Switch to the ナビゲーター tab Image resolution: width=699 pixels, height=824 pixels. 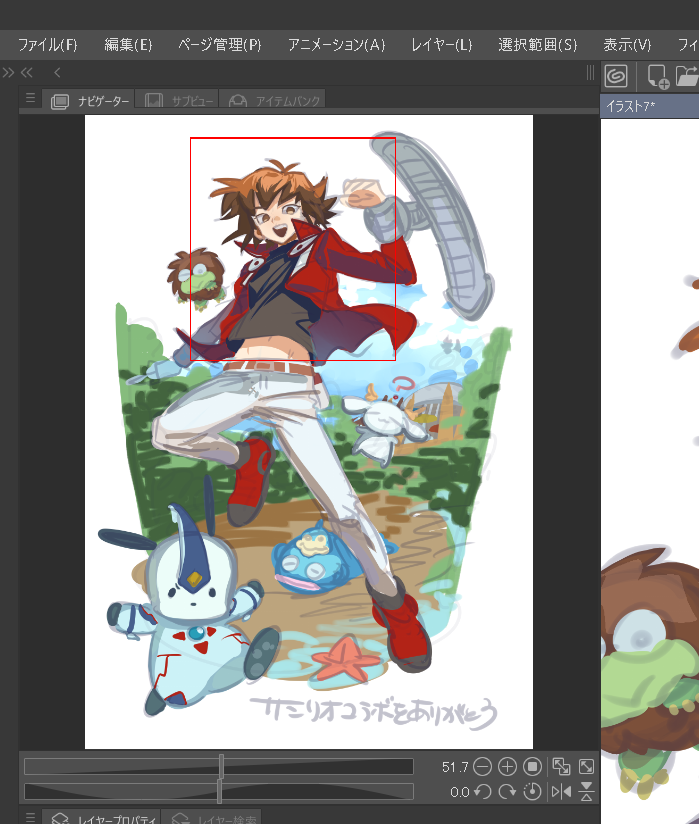(89, 100)
